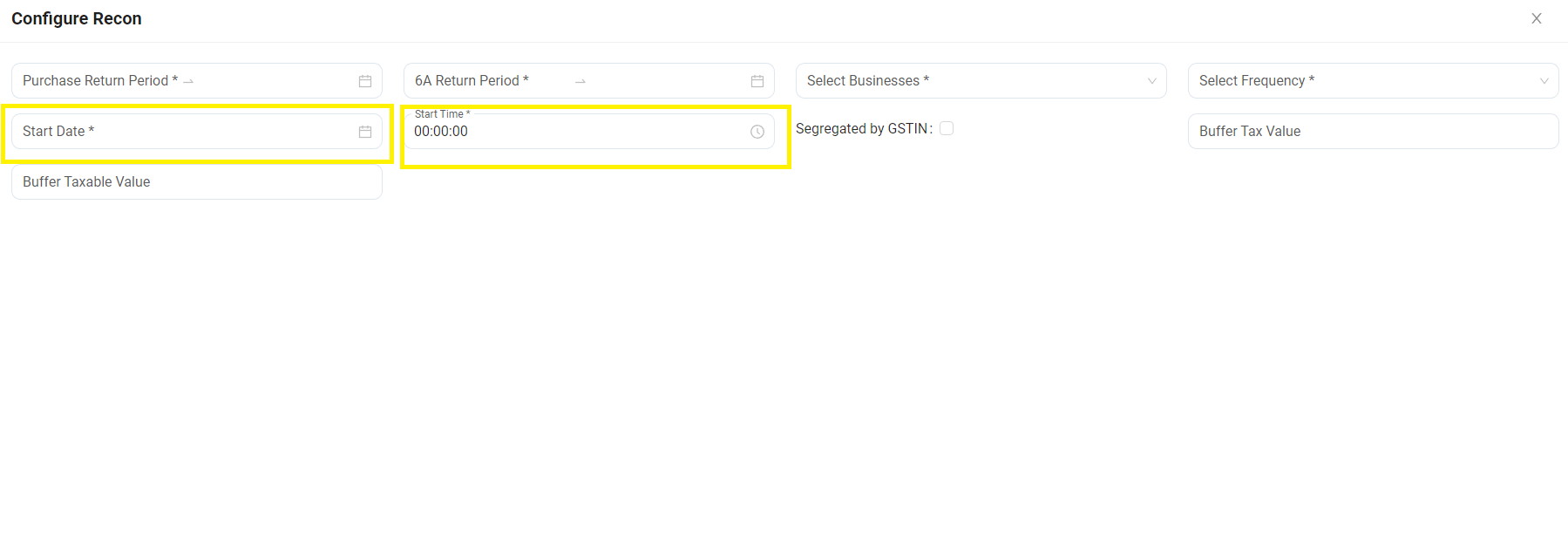The image size is (1568, 559).
Task: Expand the Select Businesses chevron arrow
Action: (1151, 81)
